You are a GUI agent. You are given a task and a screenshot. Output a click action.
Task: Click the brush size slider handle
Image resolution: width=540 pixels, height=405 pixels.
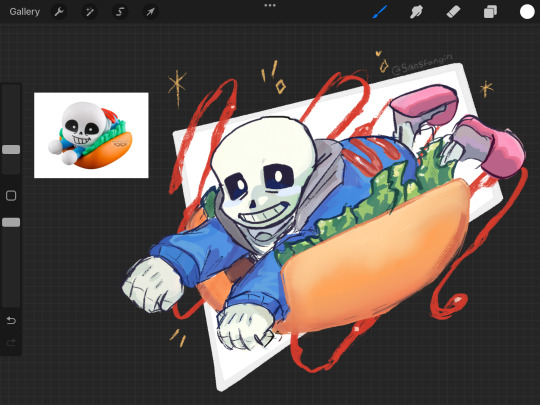click(11, 149)
